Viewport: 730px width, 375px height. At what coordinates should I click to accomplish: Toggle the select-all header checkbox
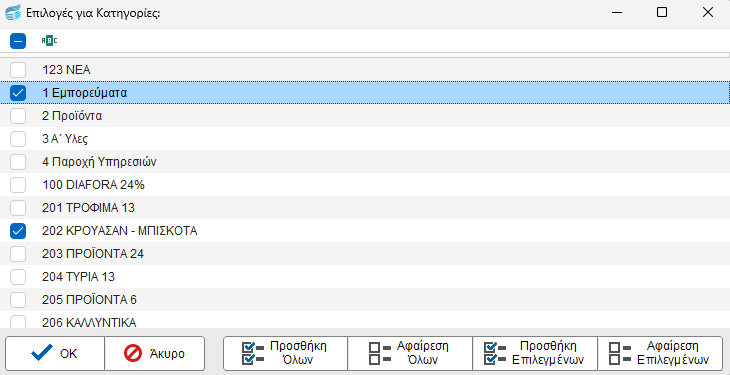[x=18, y=41]
